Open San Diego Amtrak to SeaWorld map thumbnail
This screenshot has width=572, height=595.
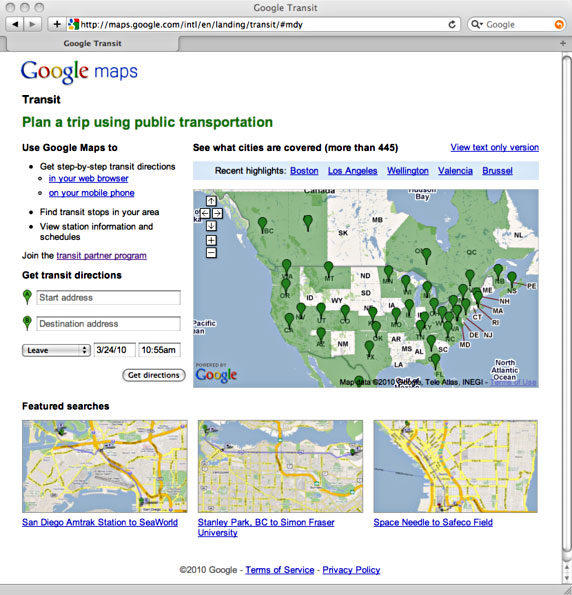pos(104,466)
